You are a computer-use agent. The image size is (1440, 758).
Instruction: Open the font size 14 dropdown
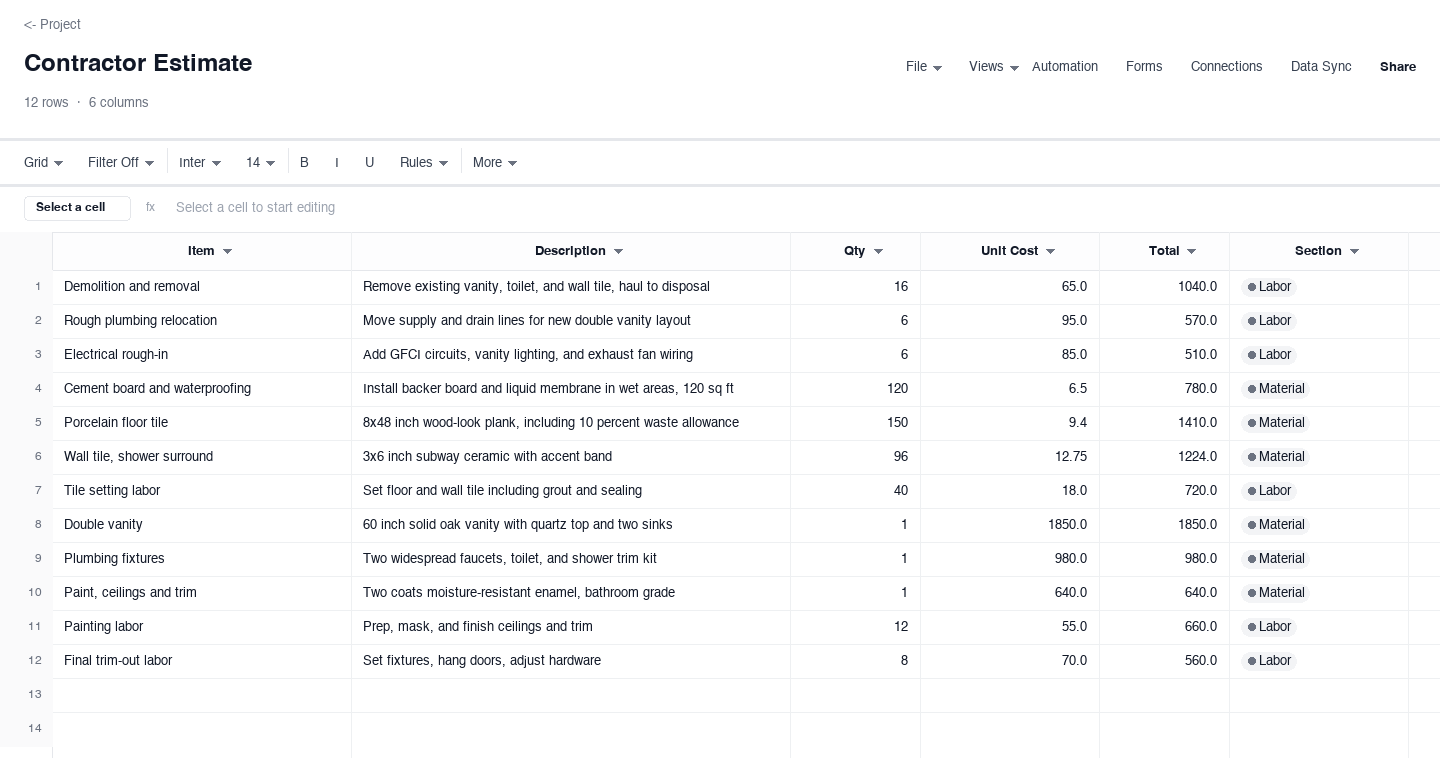(x=261, y=162)
